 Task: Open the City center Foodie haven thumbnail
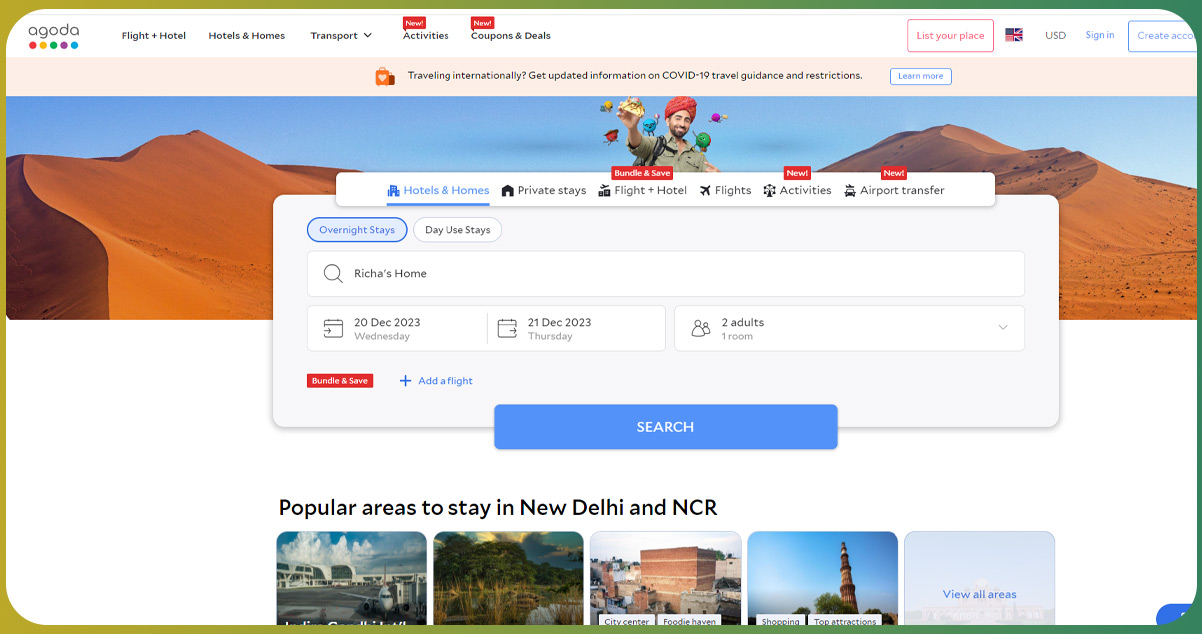tap(666, 579)
